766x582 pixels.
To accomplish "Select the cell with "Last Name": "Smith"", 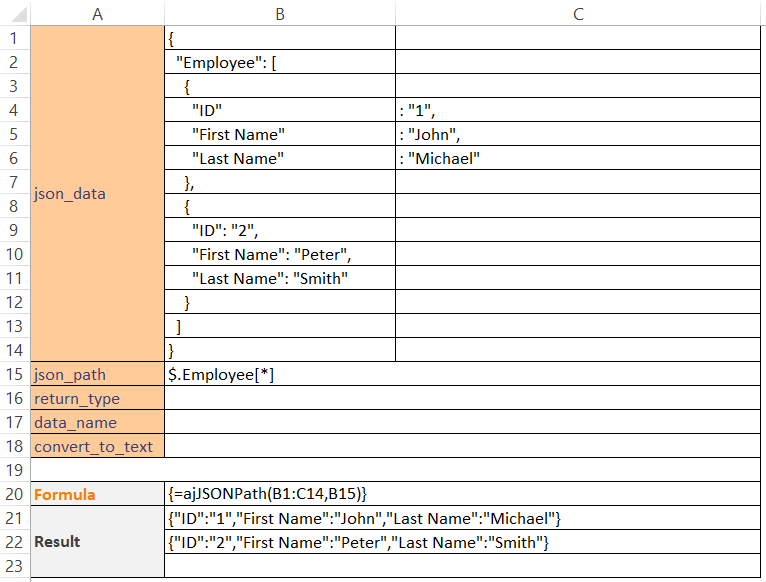I will pyautogui.click(x=279, y=278).
